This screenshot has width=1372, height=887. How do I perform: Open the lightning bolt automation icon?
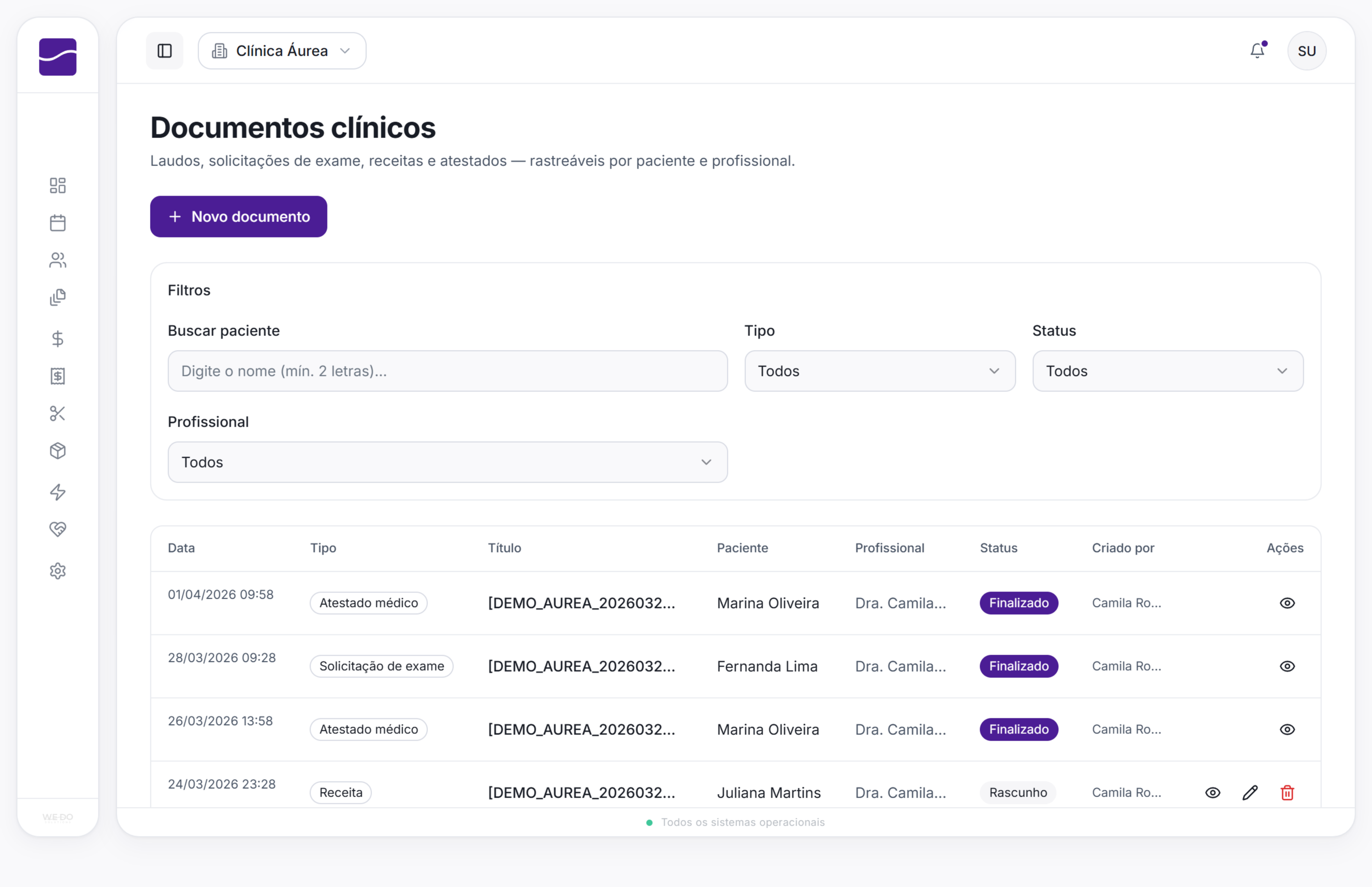click(58, 492)
